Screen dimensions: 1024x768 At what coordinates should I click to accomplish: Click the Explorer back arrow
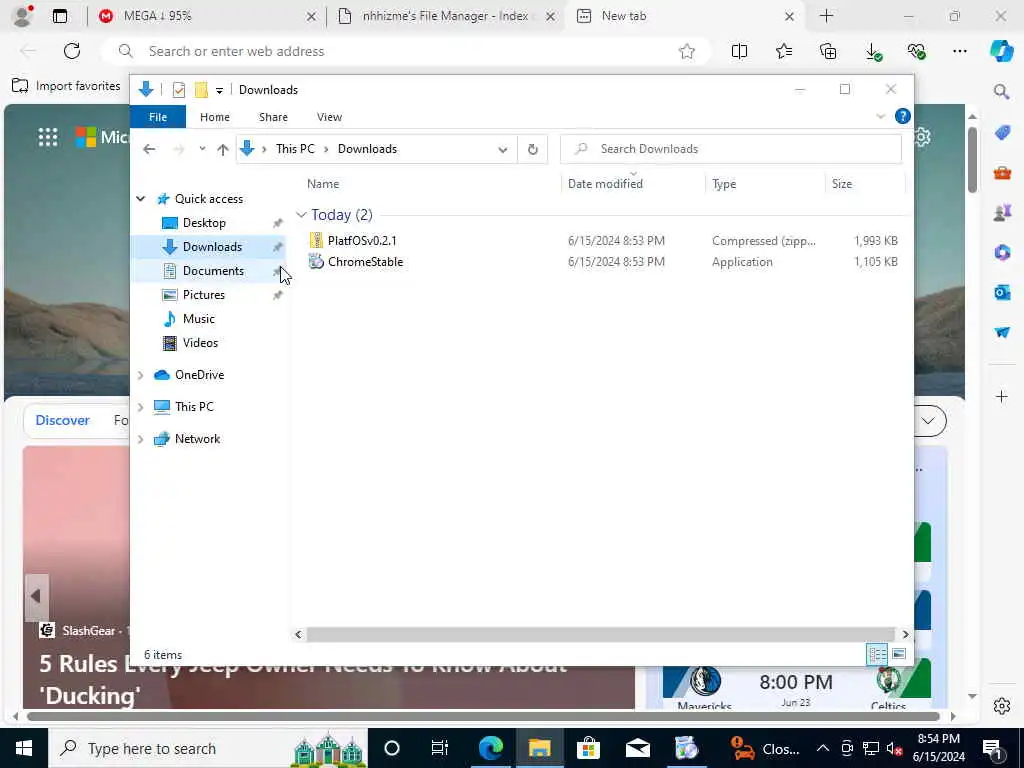[x=149, y=150]
